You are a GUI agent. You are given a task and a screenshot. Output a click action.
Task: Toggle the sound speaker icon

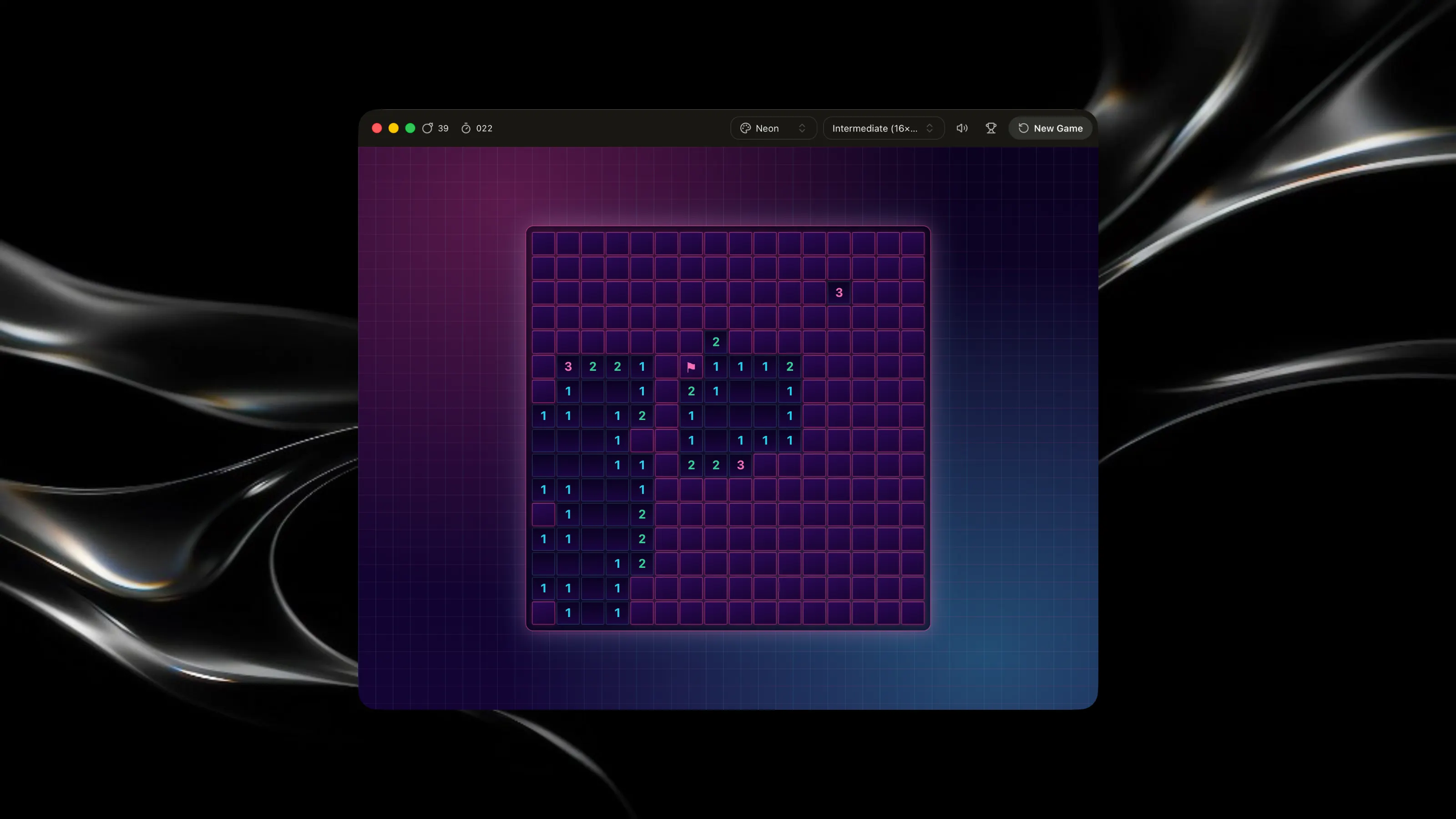[x=961, y=128]
